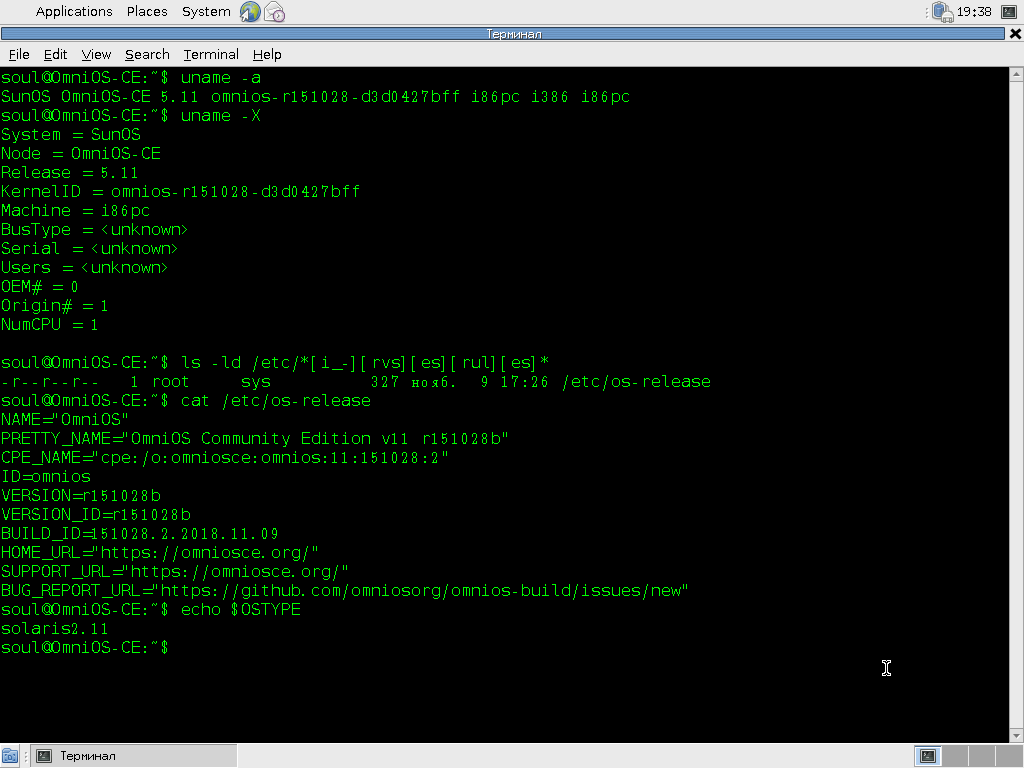Click the HOME_URL line
Viewport: 1024px width, 768px height.
click(x=160, y=552)
